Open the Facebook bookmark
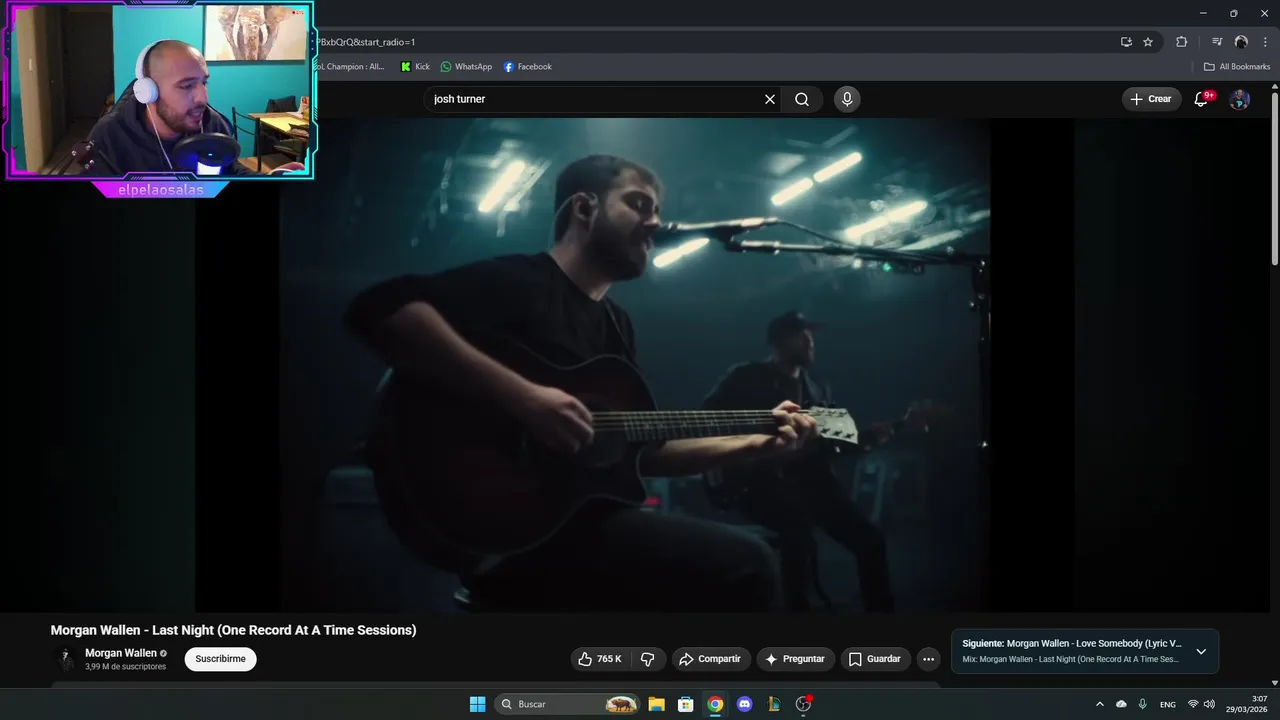Viewport: 1280px width, 720px height. 527,67
